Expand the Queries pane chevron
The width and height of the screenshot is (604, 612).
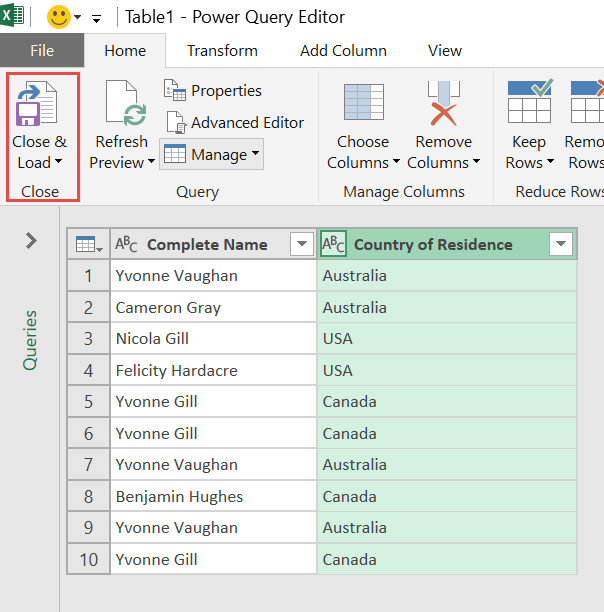point(31,240)
